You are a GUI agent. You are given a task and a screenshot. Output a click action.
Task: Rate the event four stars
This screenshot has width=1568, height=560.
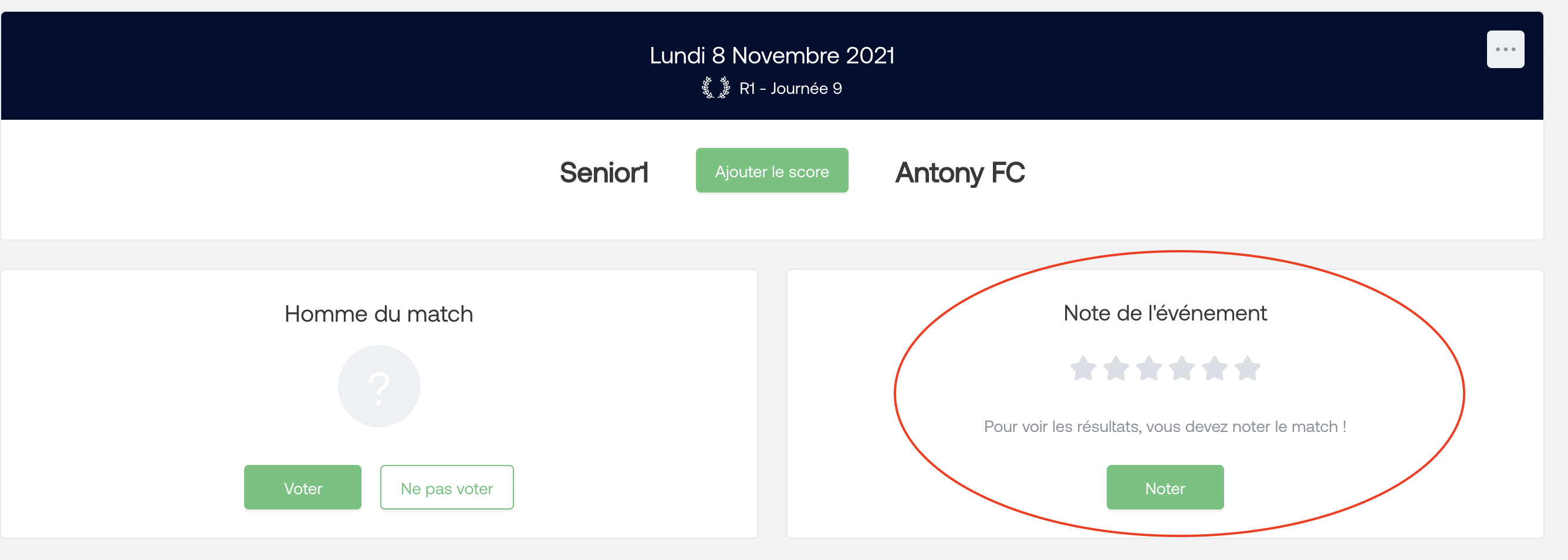click(1181, 368)
